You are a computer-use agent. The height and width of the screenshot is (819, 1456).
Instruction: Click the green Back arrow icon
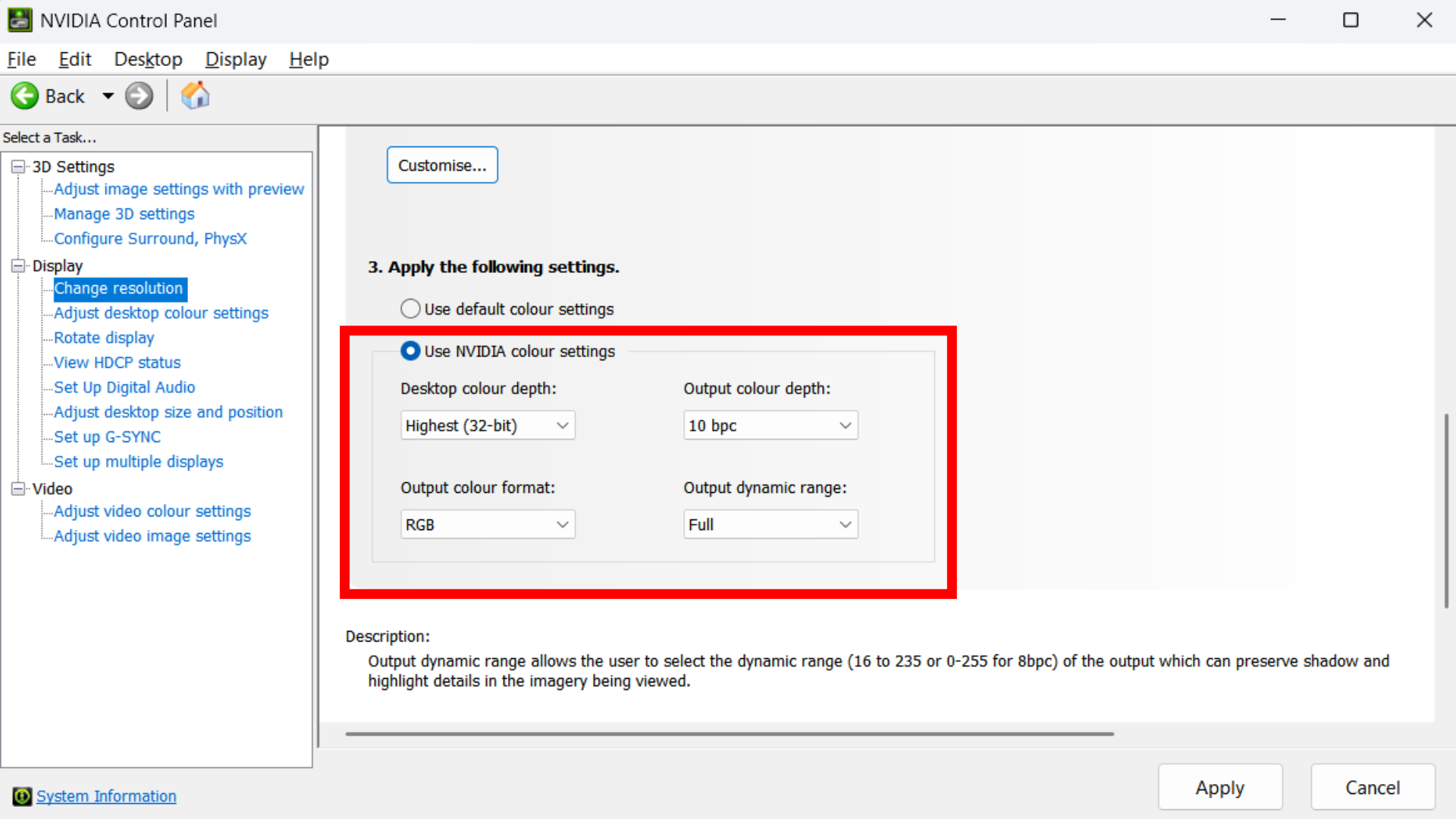[25, 96]
